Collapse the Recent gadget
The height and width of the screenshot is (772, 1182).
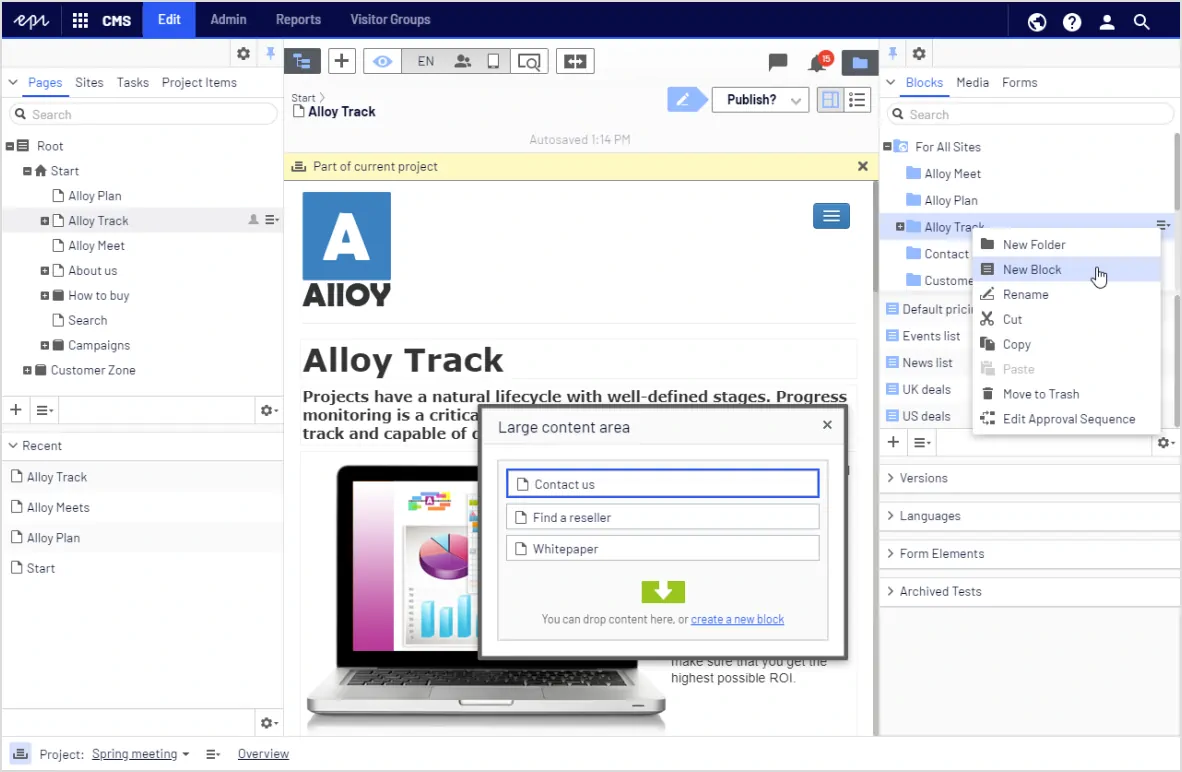coord(13,446)
